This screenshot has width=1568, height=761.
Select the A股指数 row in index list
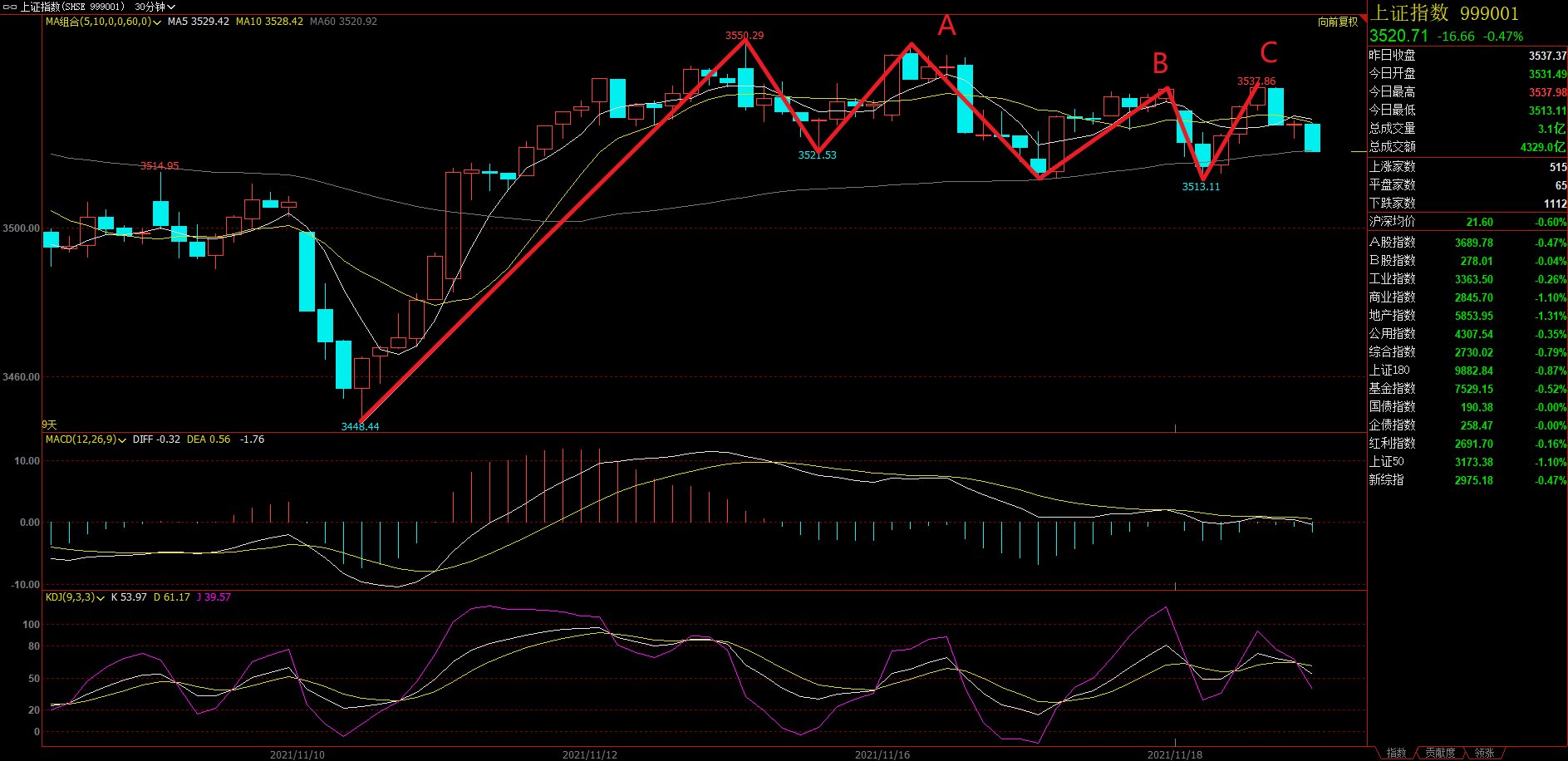coord(1393,243)
